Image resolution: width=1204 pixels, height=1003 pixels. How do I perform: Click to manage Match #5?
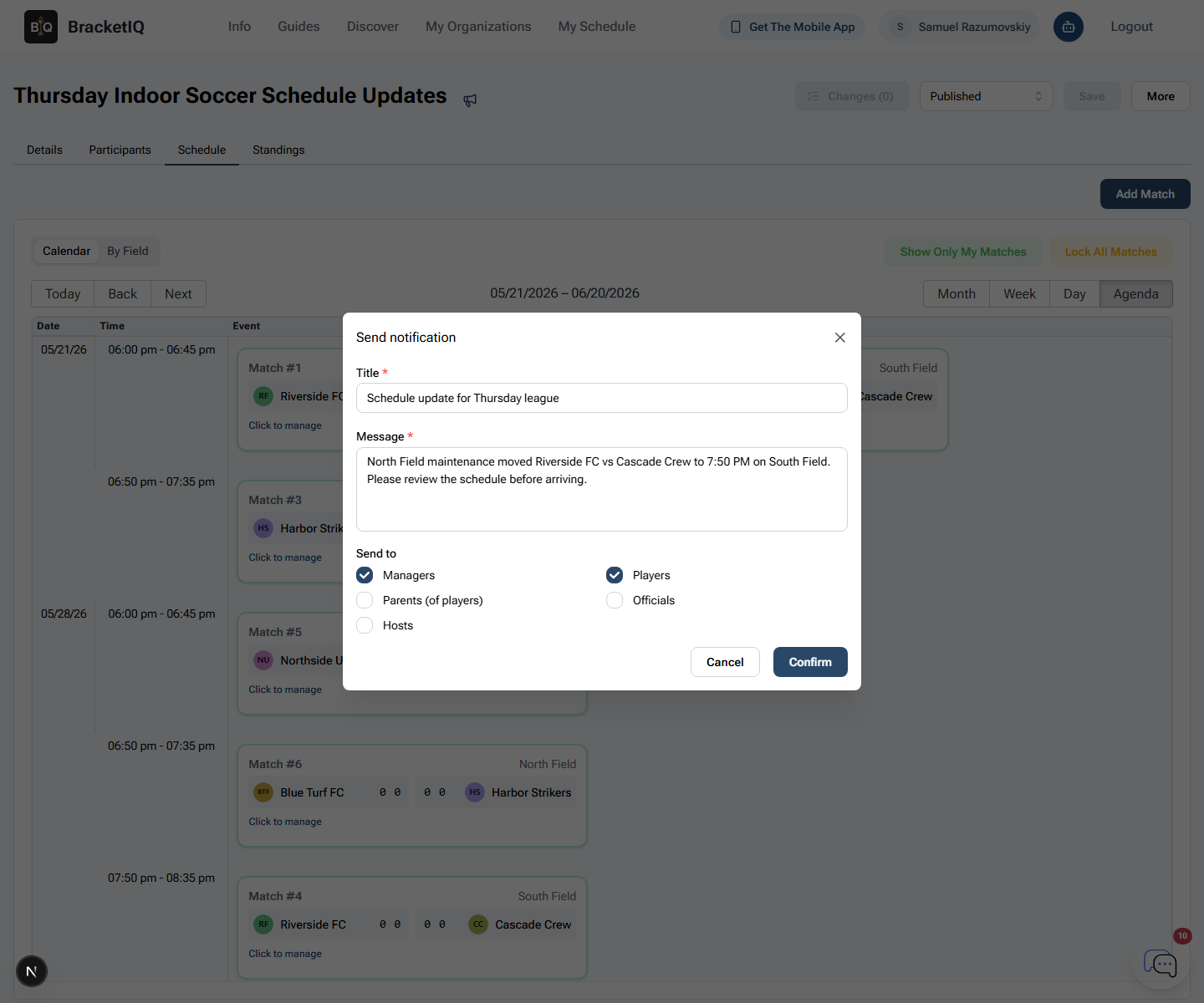(285, 690)
